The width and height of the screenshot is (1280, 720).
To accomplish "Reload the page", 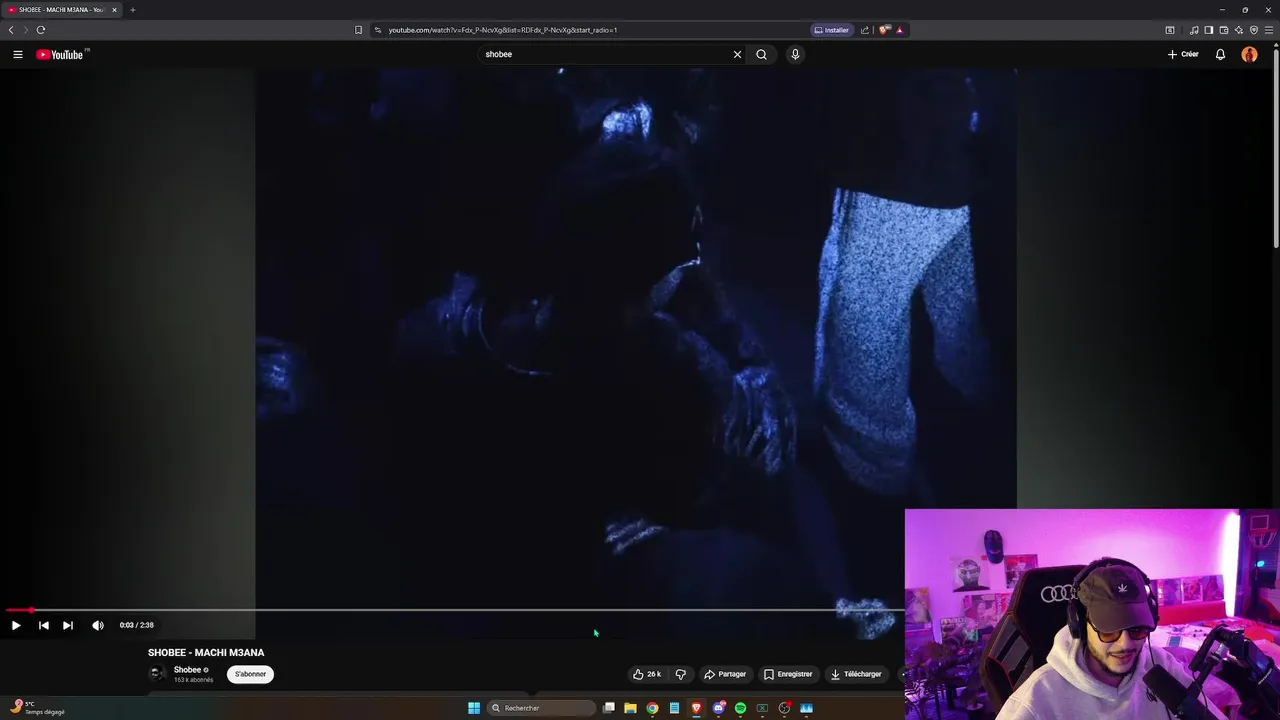I will point(41,30).
